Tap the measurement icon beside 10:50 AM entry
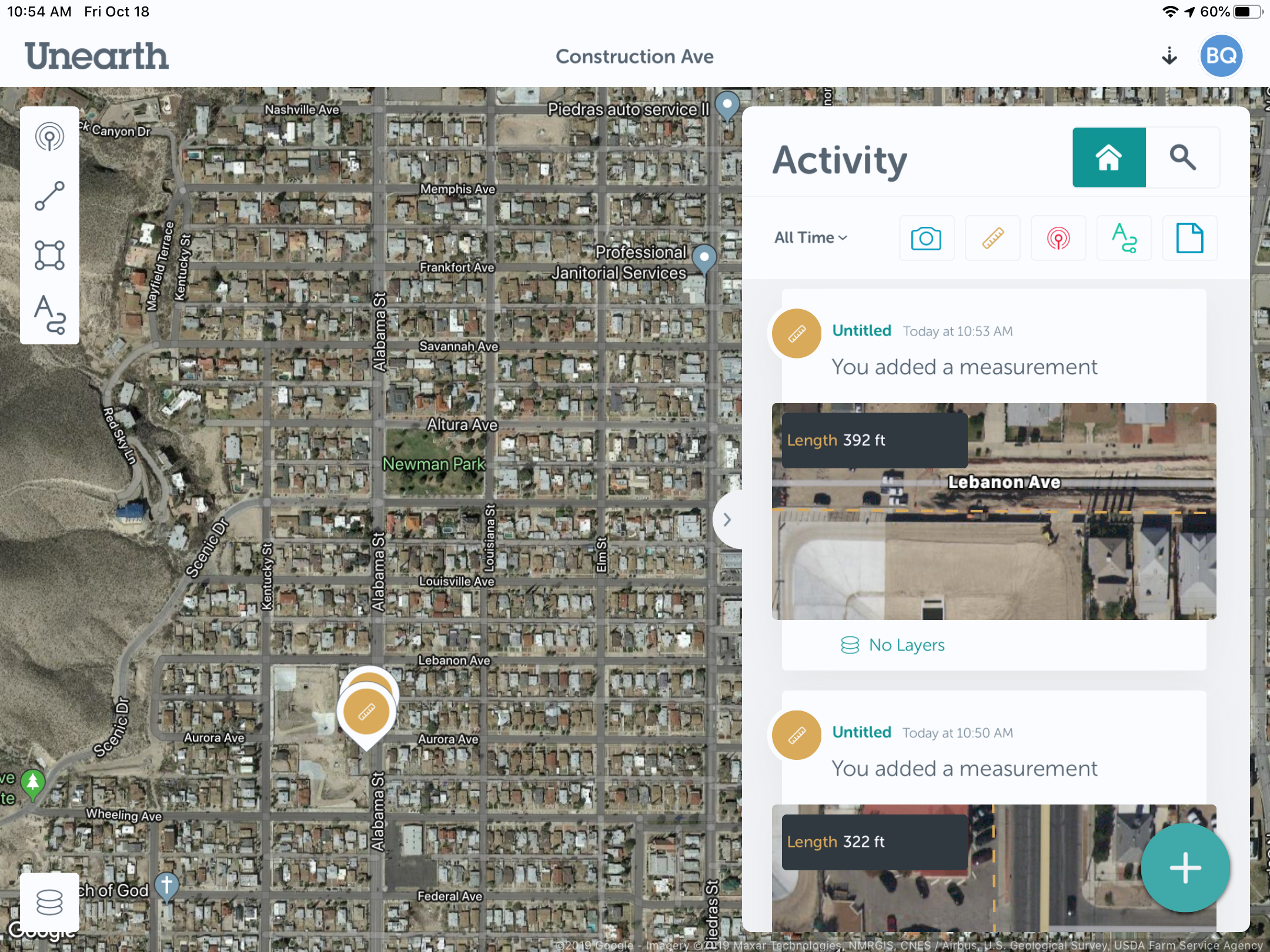1270x952 pixels. pyautogui.click(x=797, y=735)
